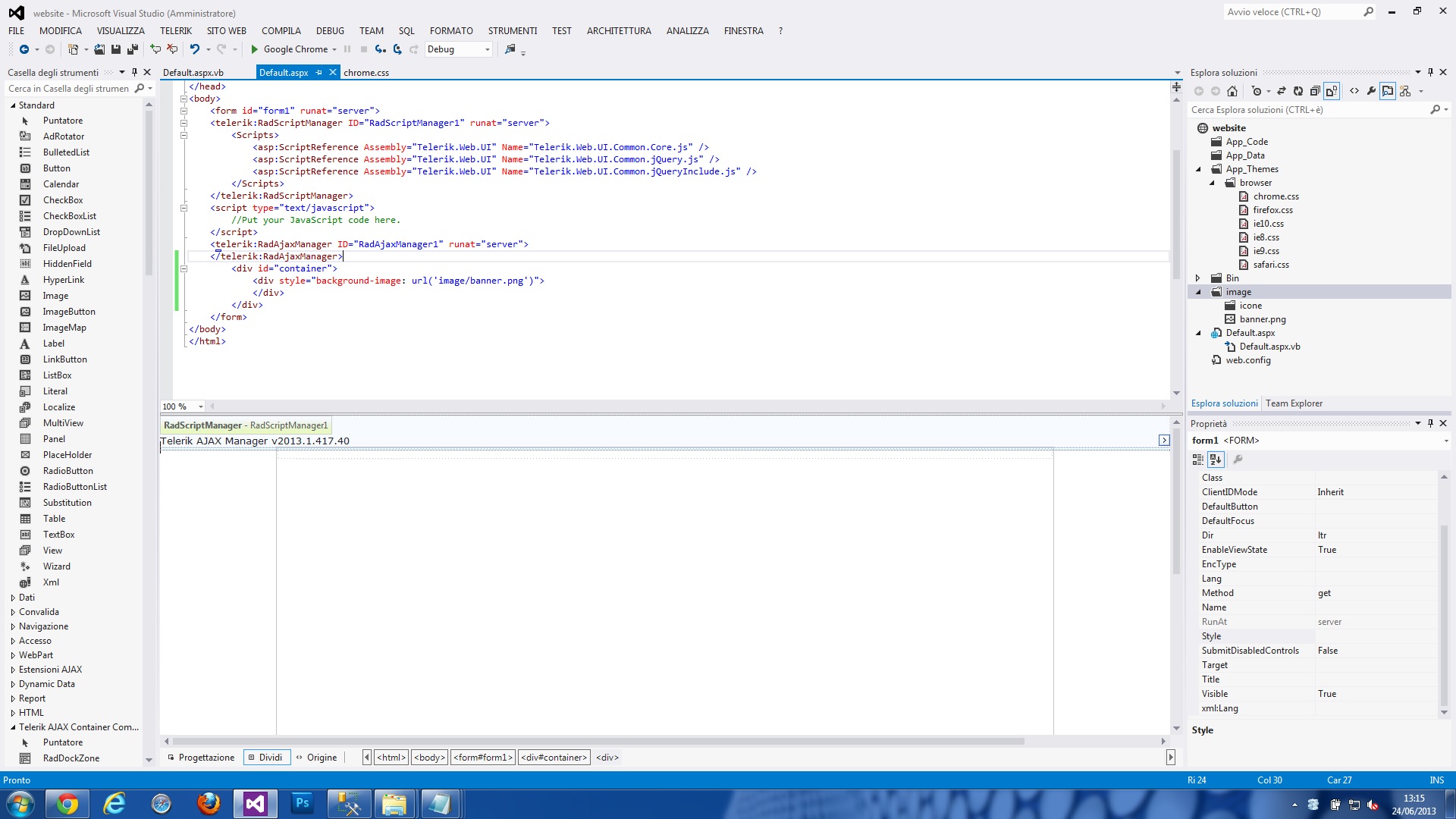Open Properties with the wrench icon in Solution Explorer
This screenshot has width=1456, height=819.
[x=1371, y=91]
